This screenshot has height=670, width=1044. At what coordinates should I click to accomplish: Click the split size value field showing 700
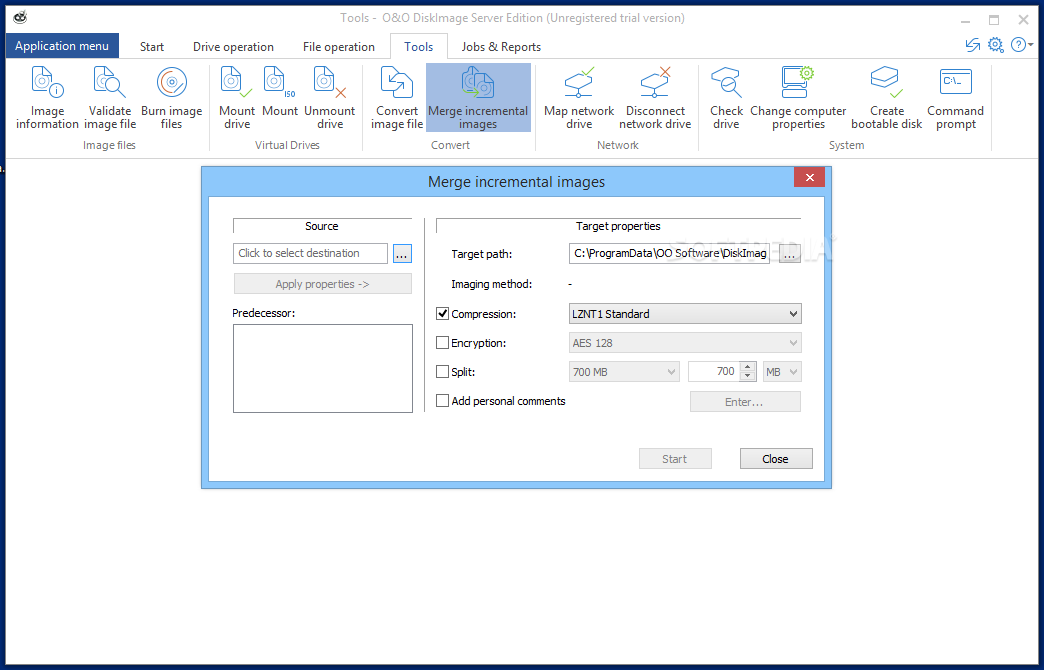click(x=714, y=372)
